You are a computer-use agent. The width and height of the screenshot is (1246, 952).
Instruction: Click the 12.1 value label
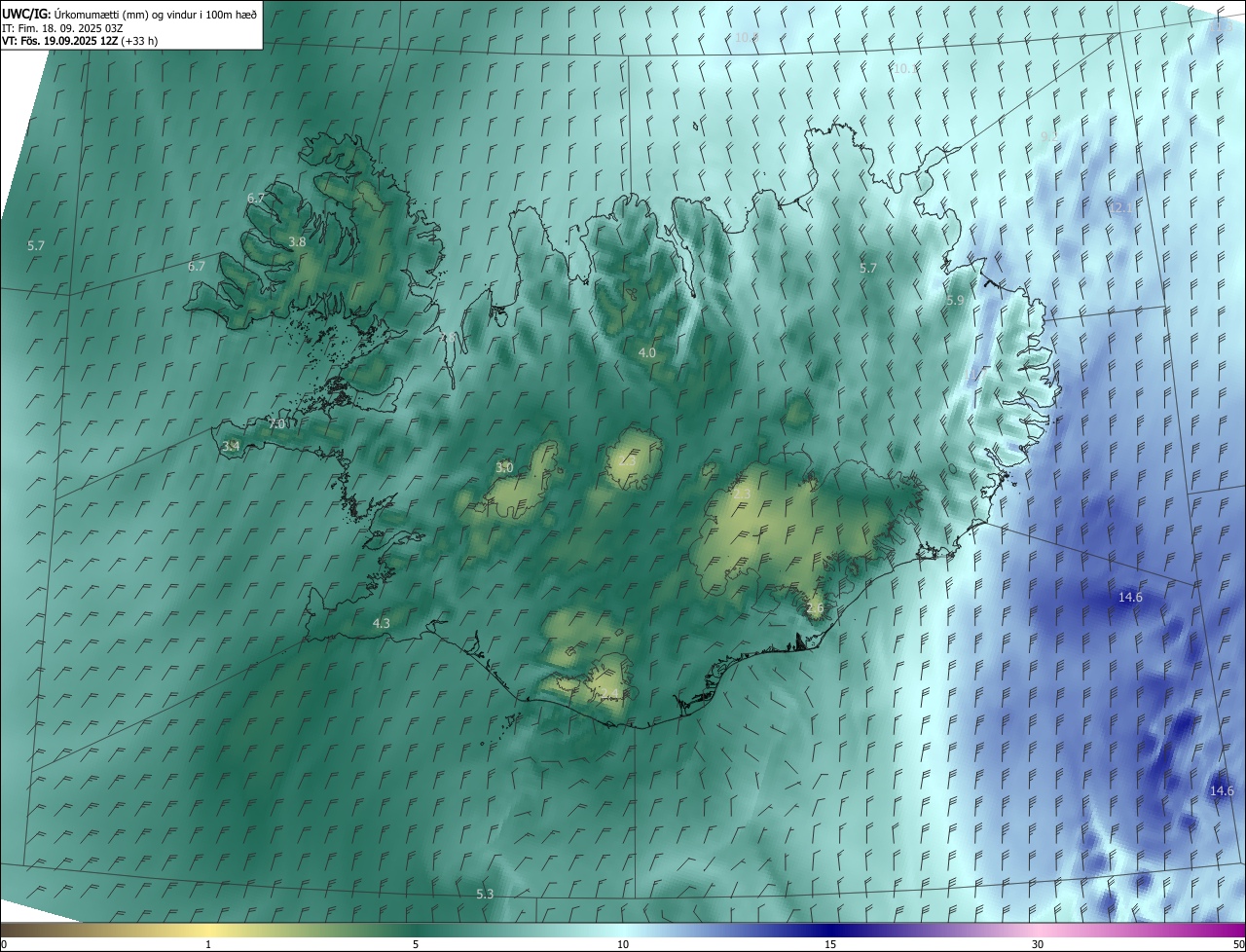coord(1121,207)
